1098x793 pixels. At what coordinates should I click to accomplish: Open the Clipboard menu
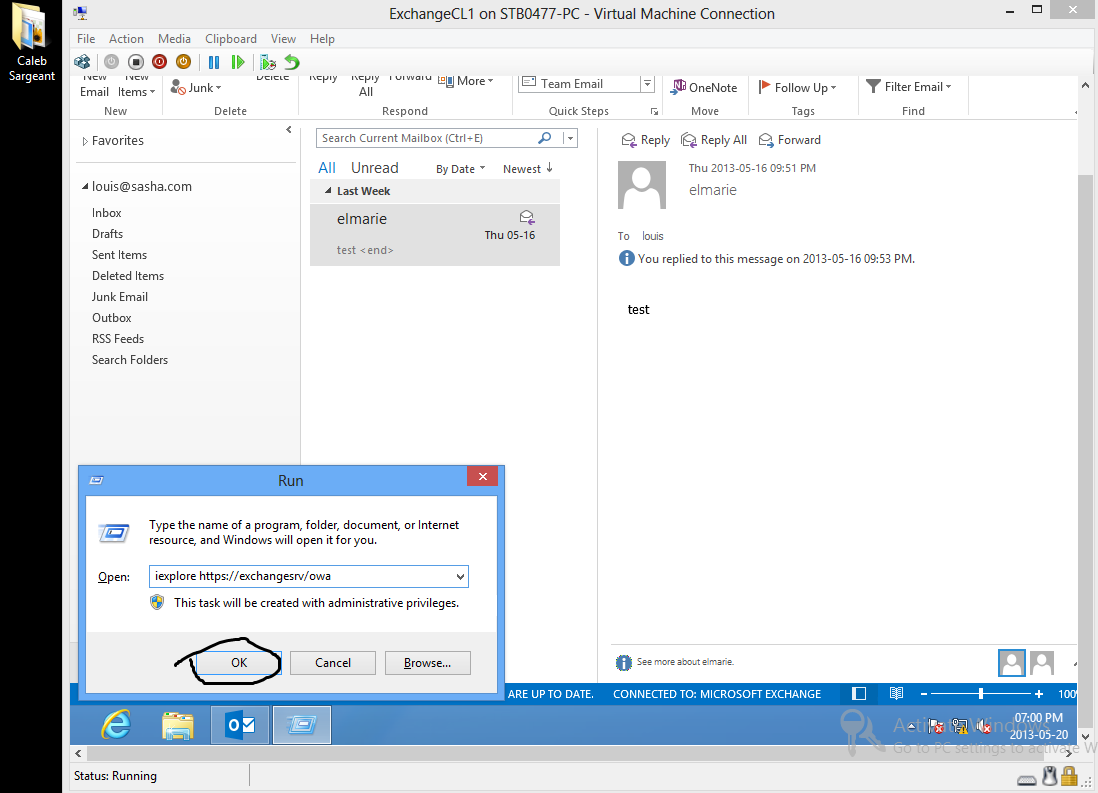point(231,39)
